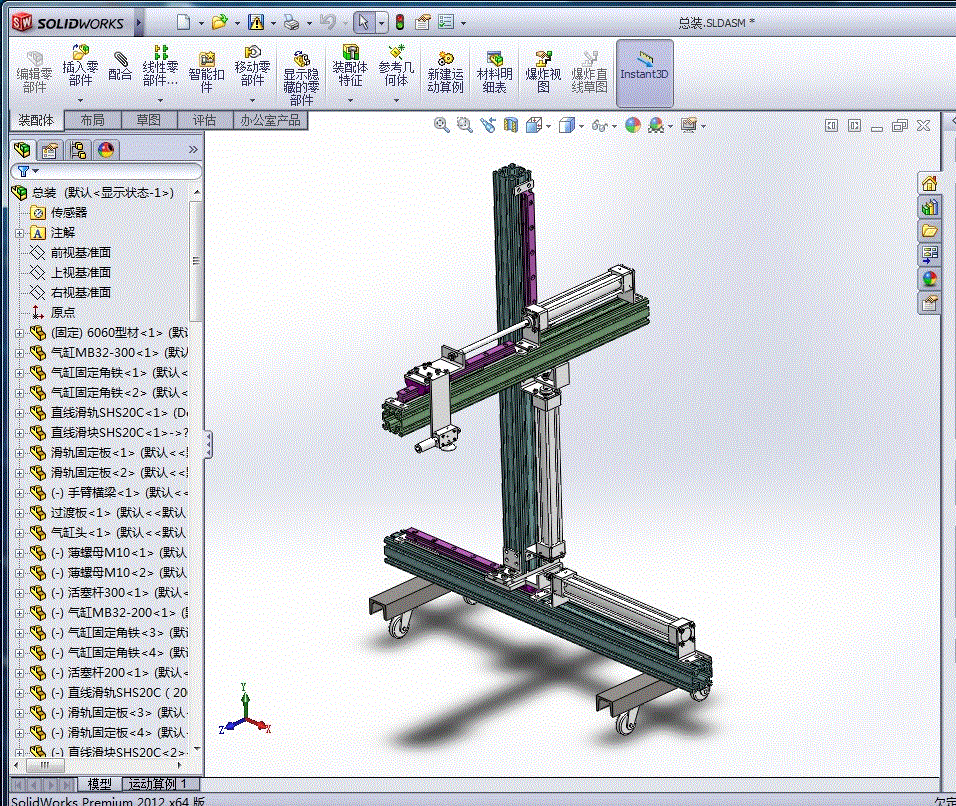Screen dimensions: 956x806
Task: Open Display Style dropdown arrow
Action: [x=582, y=126]
